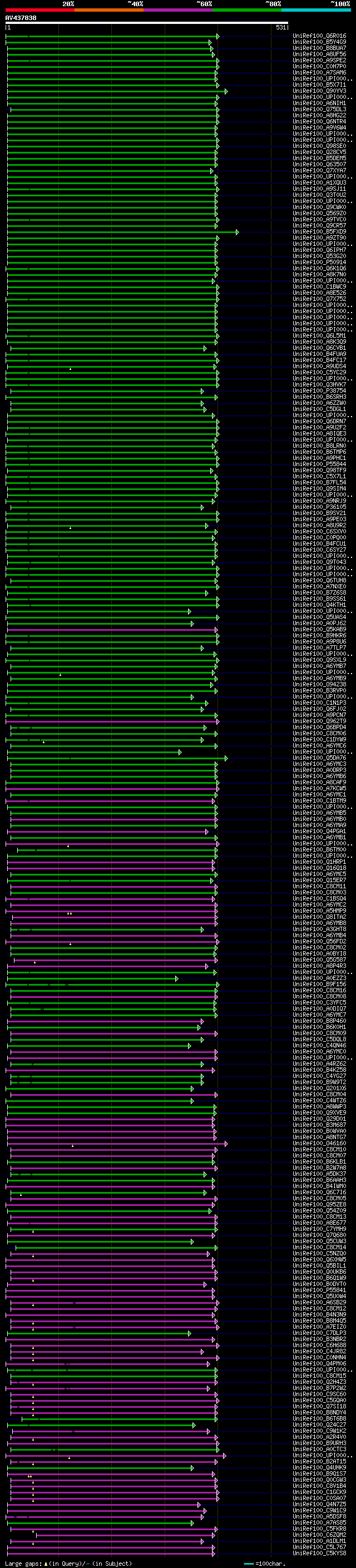Select the UniRef100_Q9CR57 label
This screenshot has width=356, height=1568.
point(319,226)
